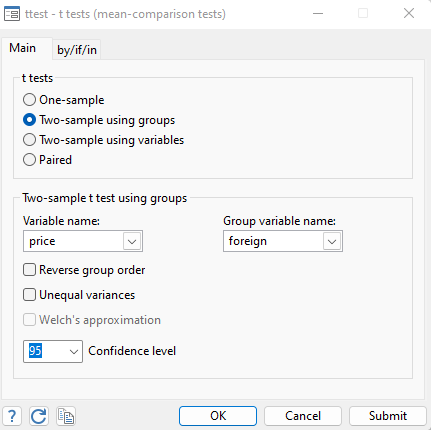The height and width of the screenshot is (430, 431).
Task: Tick the Unequal variances checkbox
Action: [29, 295]
